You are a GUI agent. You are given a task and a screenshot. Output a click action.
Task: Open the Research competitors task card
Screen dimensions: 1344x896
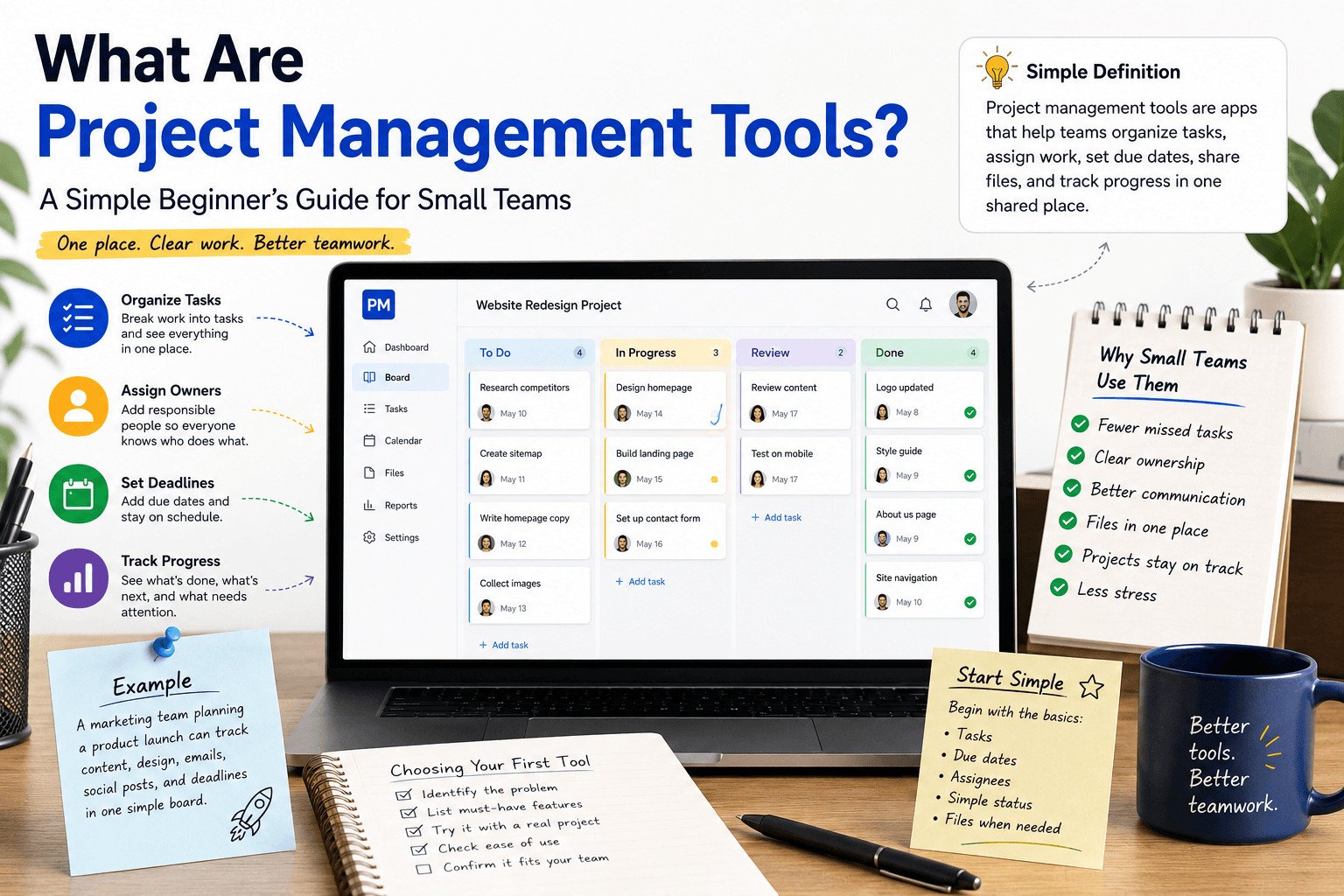click(x=529, y=400)
